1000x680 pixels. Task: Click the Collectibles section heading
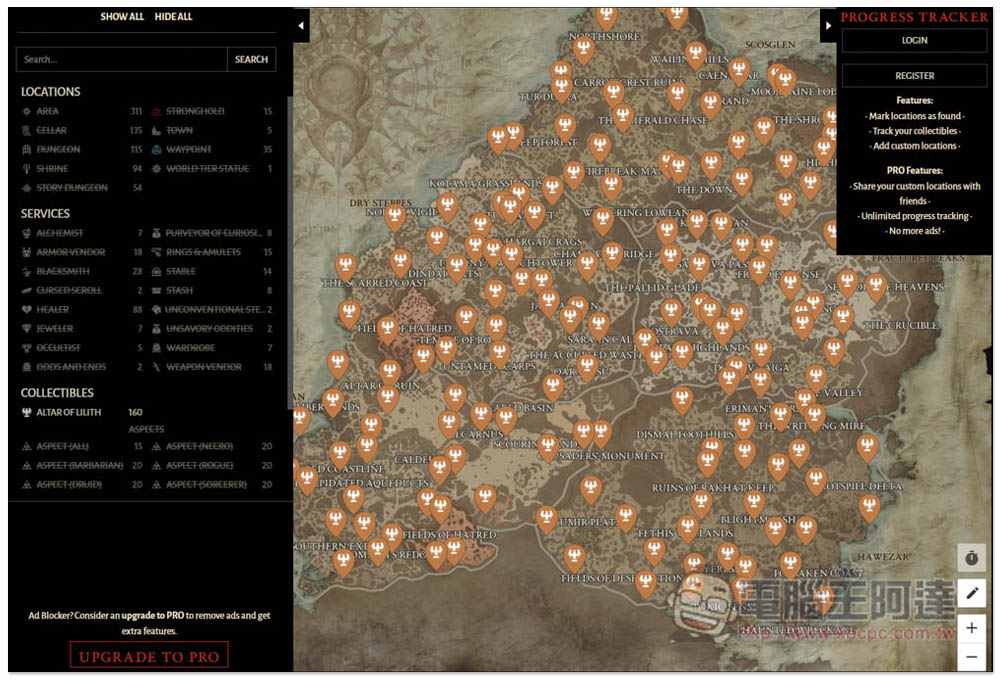point(57,393)
